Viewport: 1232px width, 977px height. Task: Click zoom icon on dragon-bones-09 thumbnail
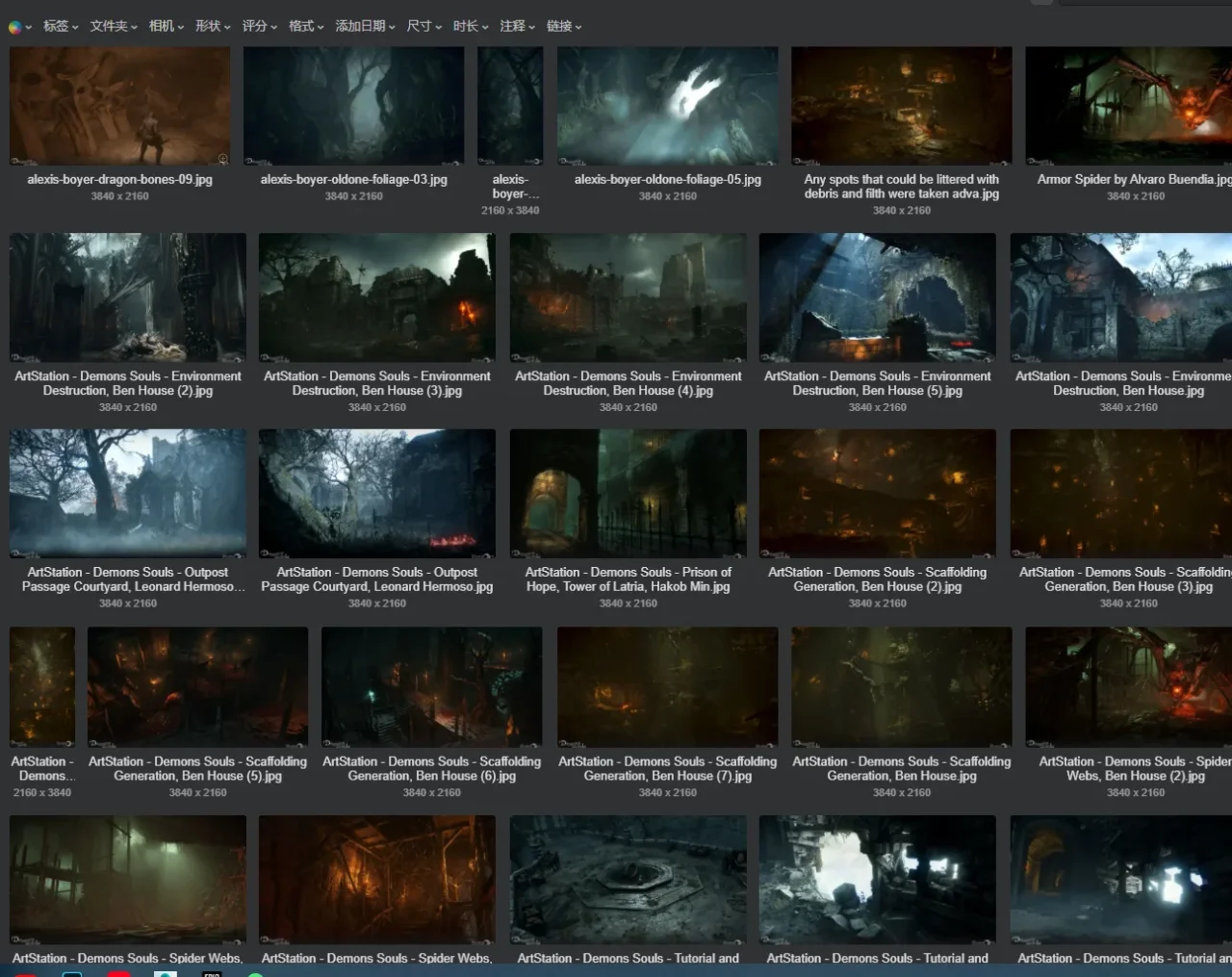point(223,159)
